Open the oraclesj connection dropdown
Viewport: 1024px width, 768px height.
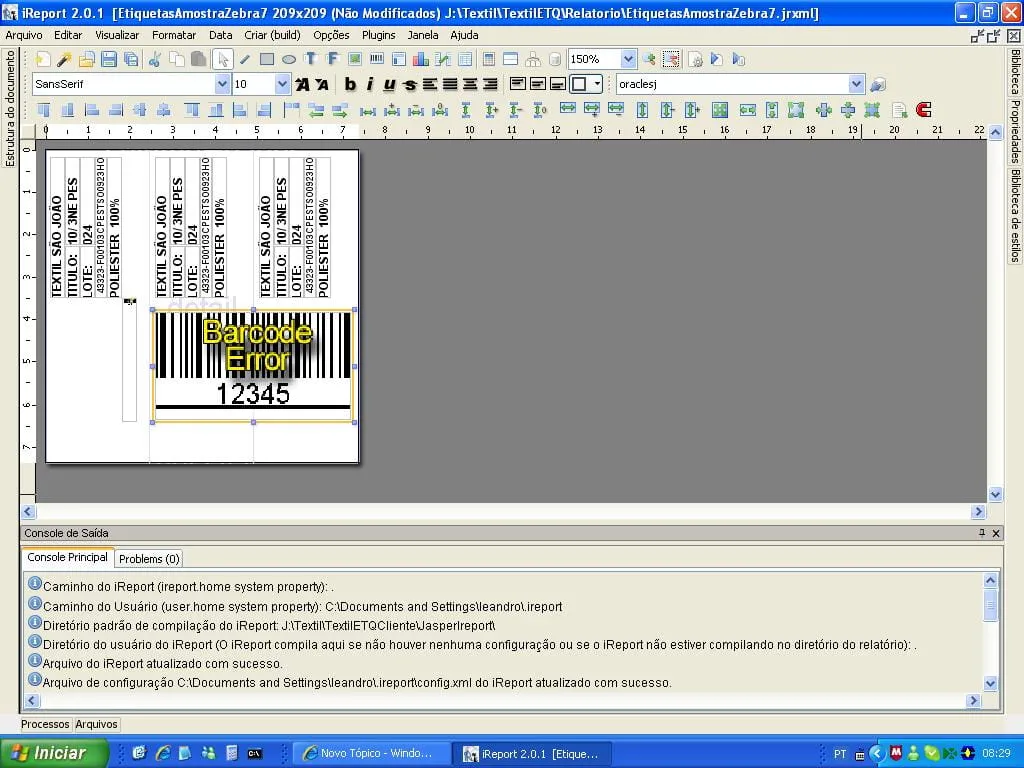[856, 85]
